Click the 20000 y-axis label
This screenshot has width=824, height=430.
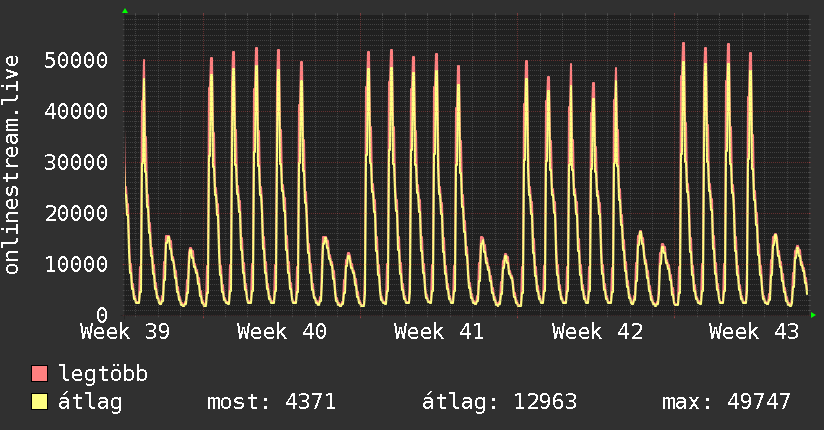click(76, 213)
